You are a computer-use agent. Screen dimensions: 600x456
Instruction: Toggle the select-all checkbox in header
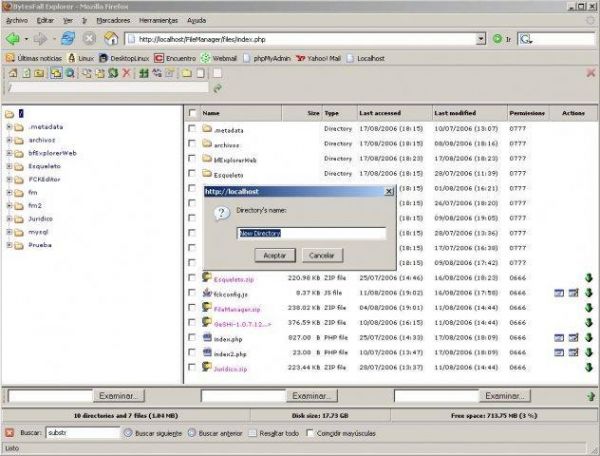[192, 113]
